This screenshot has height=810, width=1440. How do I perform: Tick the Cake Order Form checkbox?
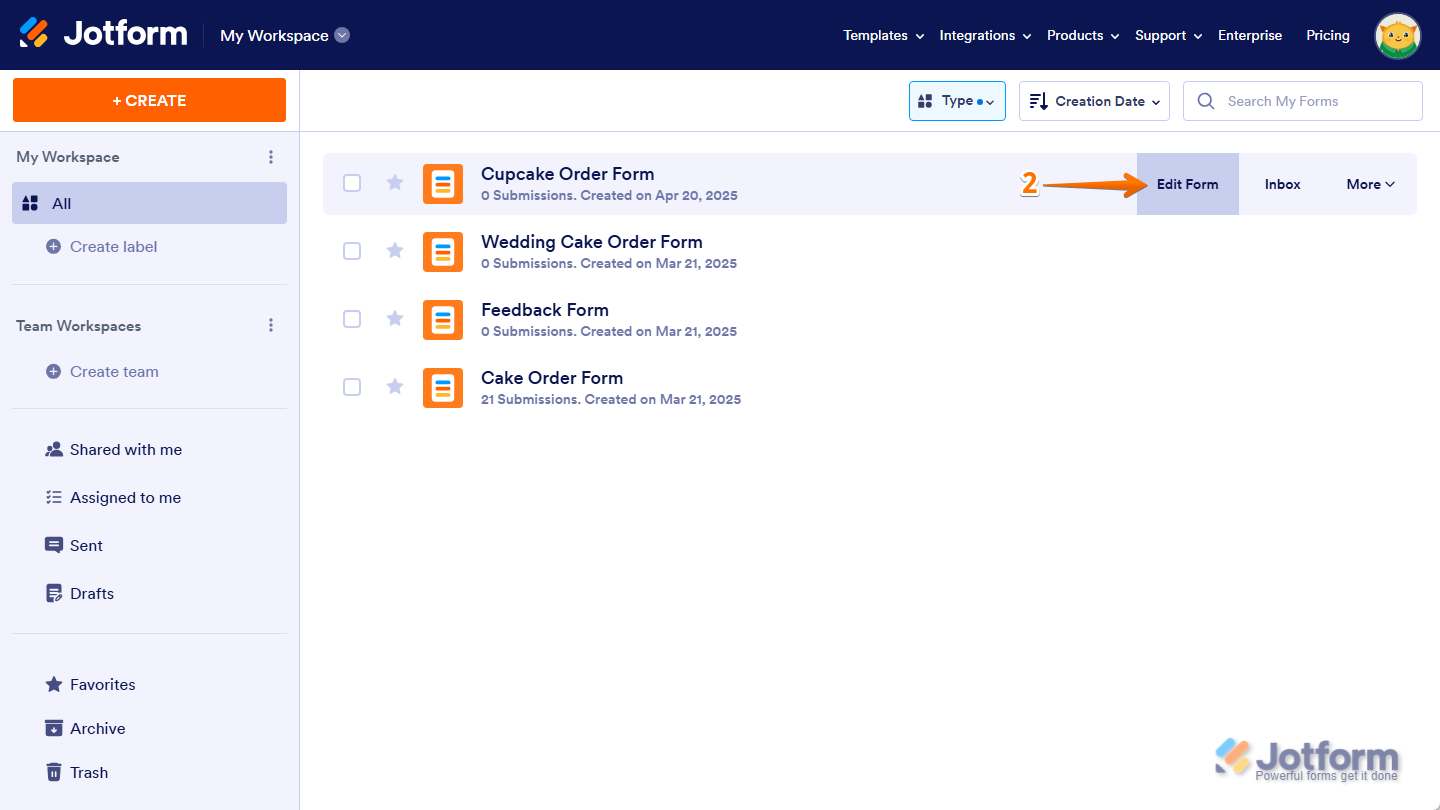pyautogui.click(x=352, y=387)
